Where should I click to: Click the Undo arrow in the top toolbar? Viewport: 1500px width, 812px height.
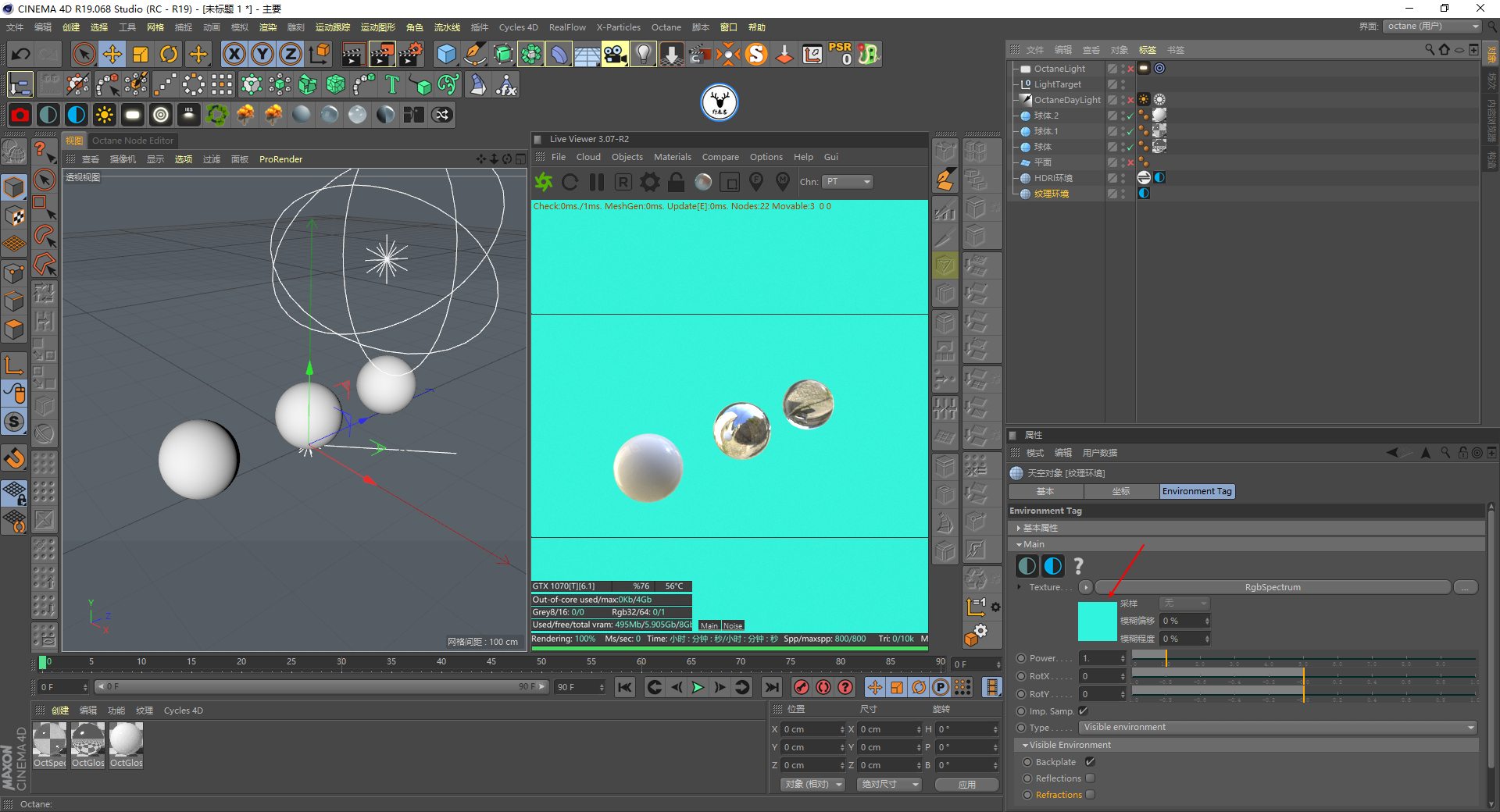[x=21, y=54]
